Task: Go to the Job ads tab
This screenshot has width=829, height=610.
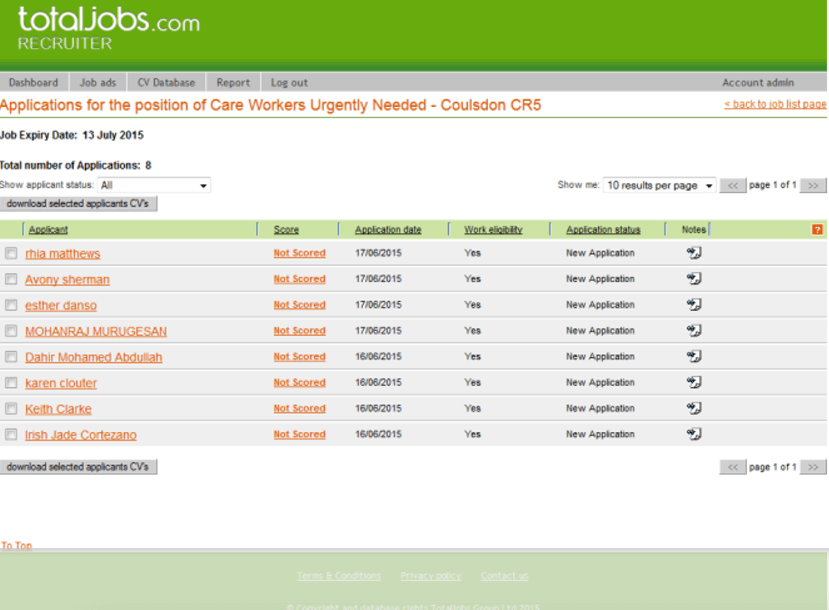Action: pyautogui.click(x=97, y=83)
